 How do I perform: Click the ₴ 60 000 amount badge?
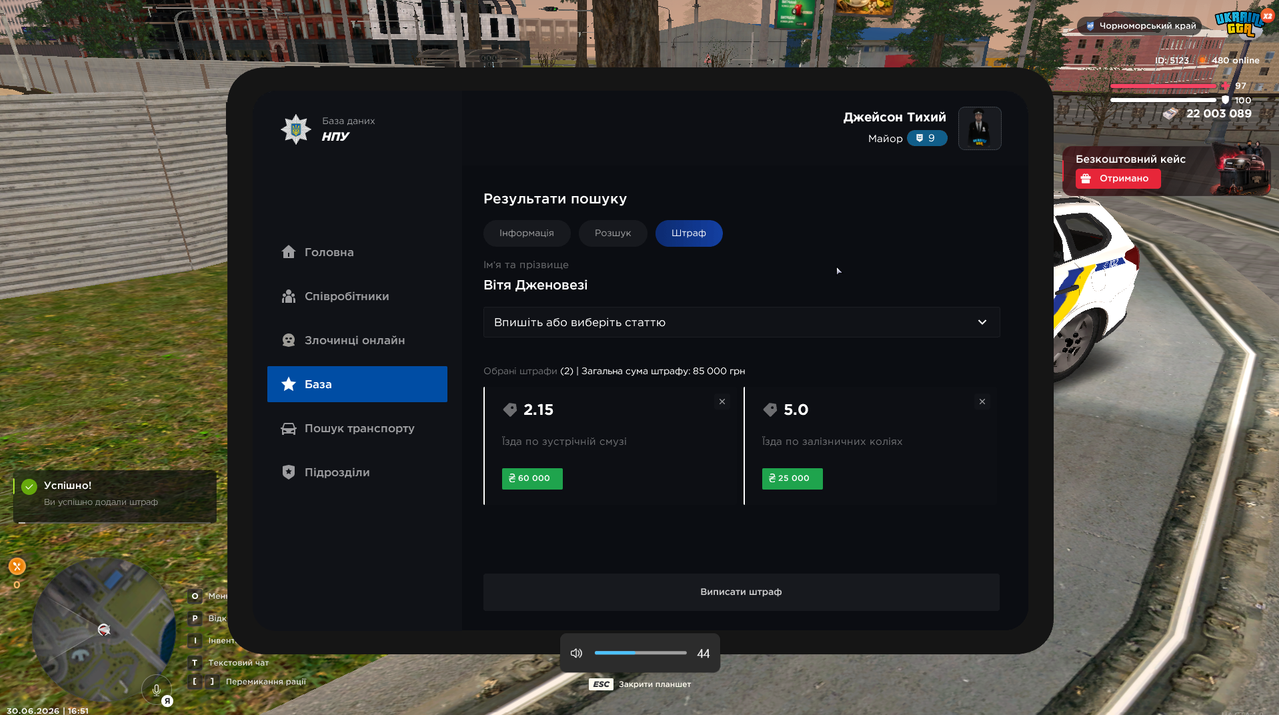[x=532, y=478]
